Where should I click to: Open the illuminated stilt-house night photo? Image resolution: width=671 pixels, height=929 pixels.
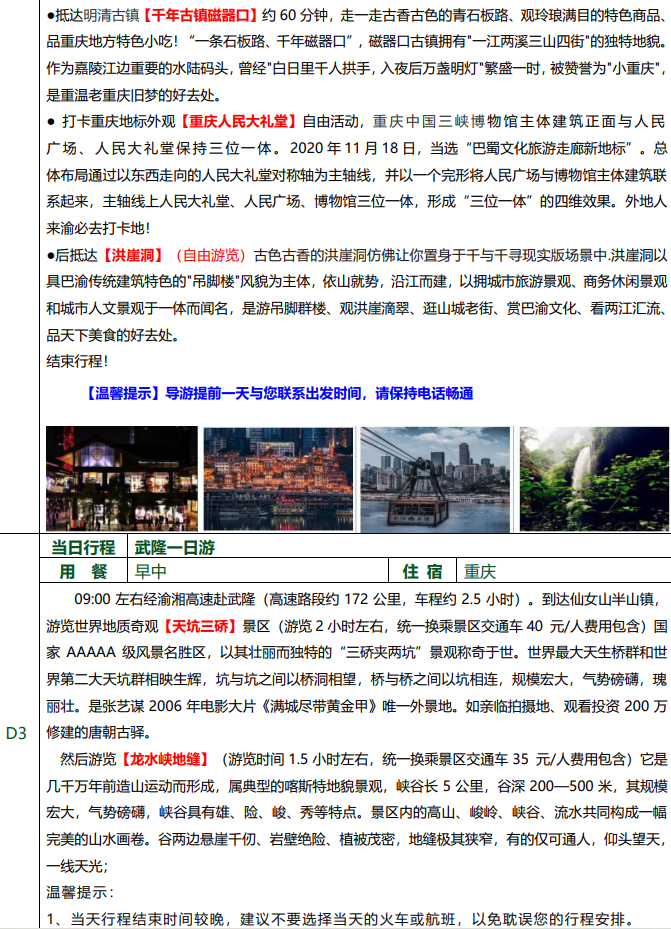(277, 478)
